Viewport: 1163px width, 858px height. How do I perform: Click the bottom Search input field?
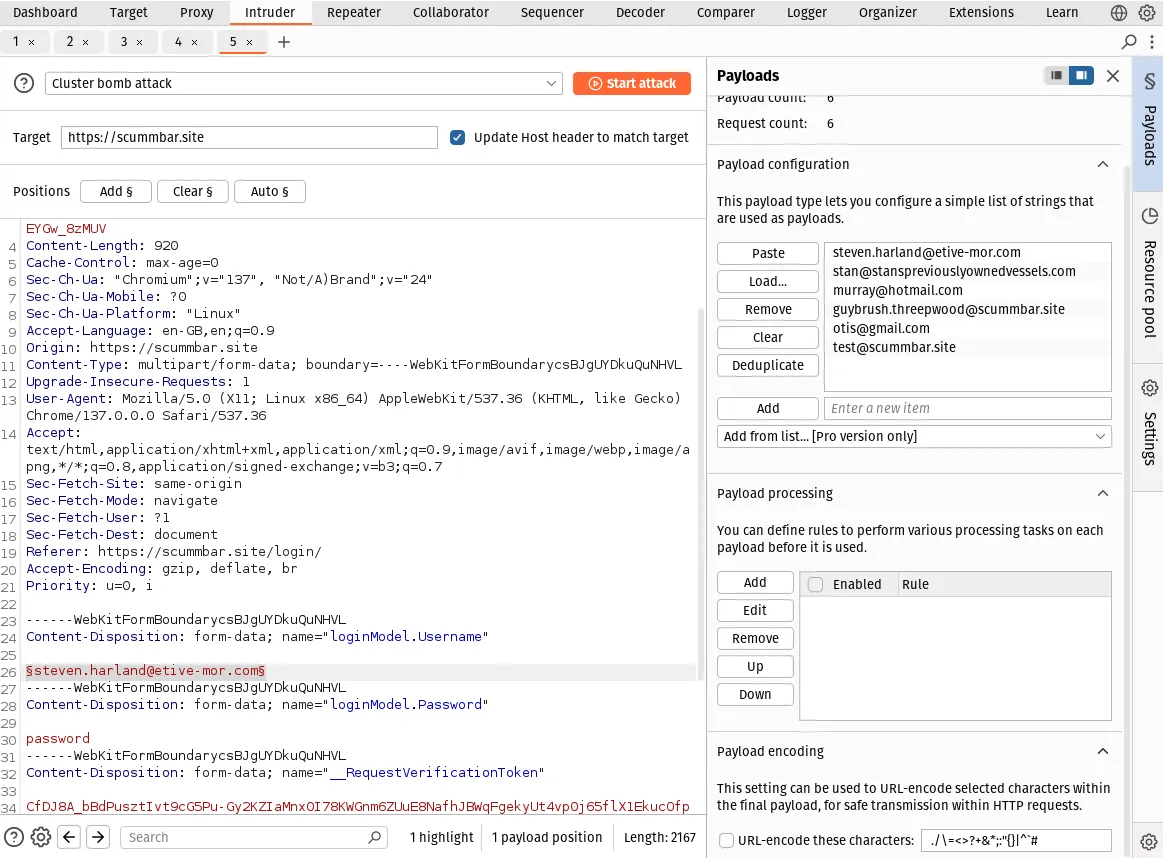(x=254, y=837)
